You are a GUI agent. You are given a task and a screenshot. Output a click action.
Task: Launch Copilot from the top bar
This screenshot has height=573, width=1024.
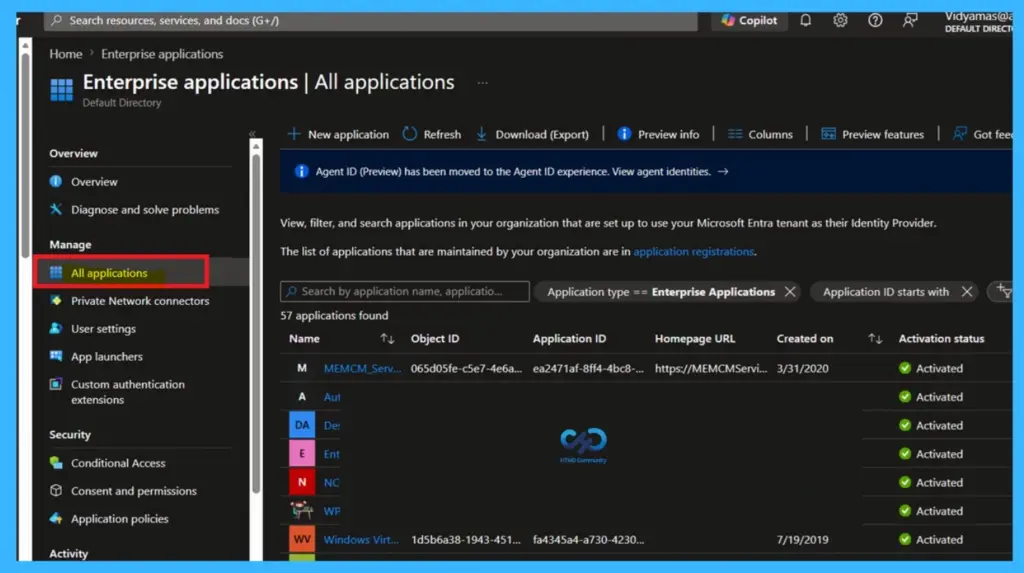[x=749, y=20]
